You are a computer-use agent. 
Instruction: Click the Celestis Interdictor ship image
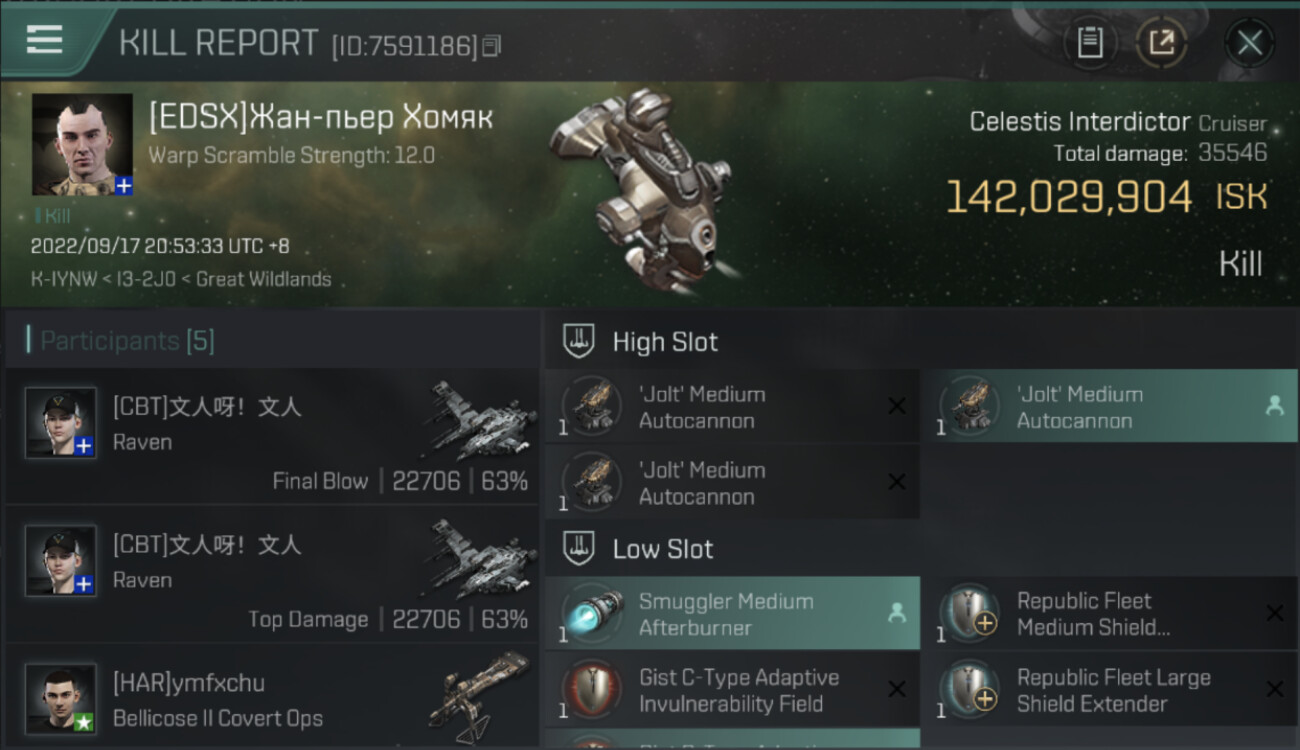click(x=640, y=190)
